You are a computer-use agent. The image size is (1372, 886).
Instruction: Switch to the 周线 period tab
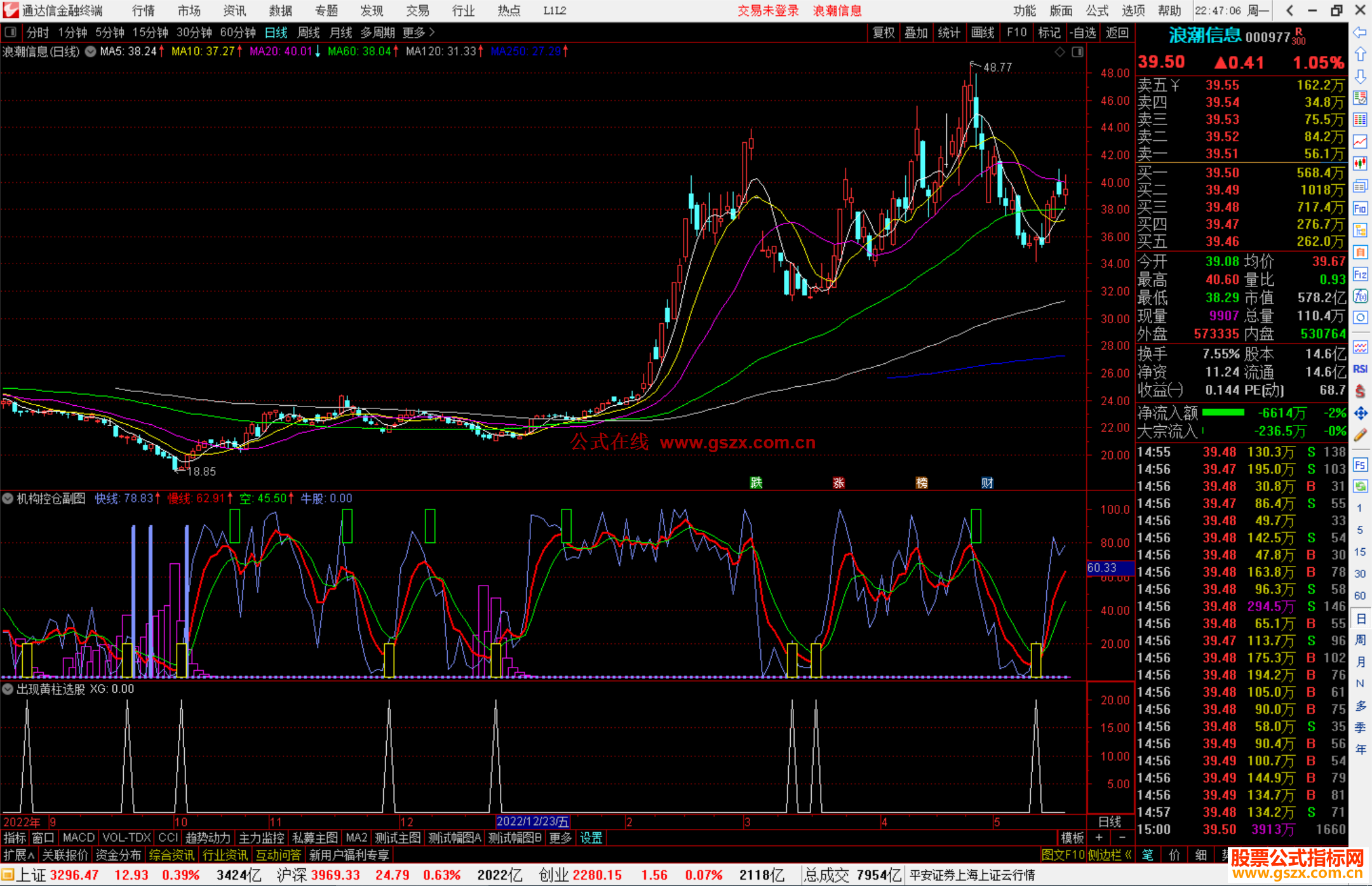pos(309,32)
